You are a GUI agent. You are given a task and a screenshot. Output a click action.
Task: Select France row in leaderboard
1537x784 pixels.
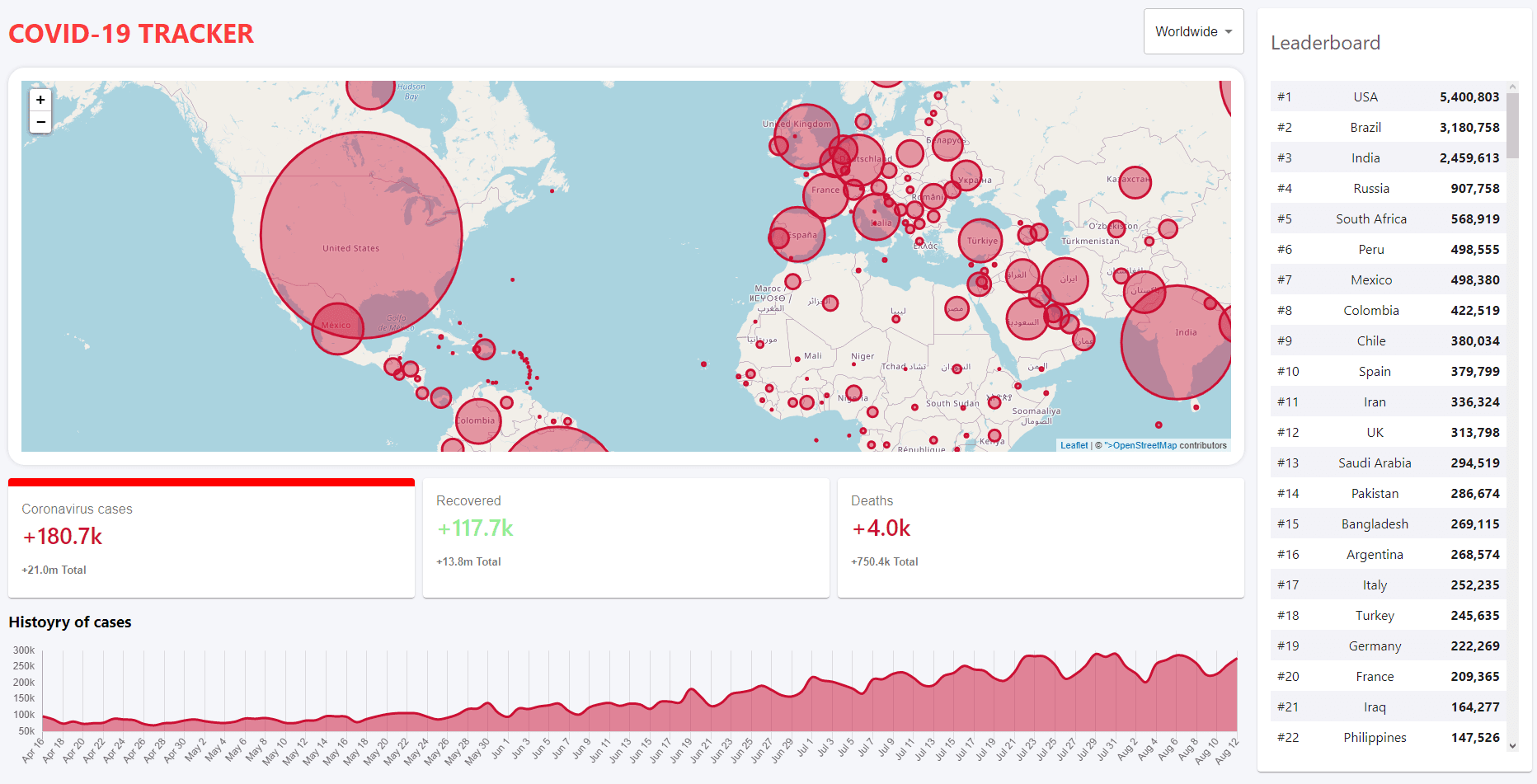tap(1389, 676)
